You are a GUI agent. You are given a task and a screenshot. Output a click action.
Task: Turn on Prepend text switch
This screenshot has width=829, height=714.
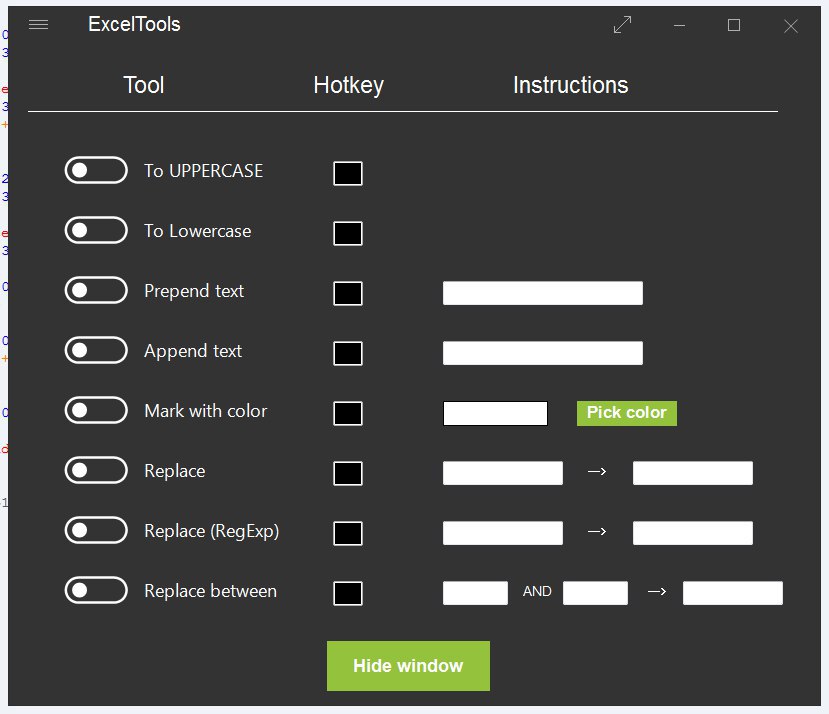point(96,290)
